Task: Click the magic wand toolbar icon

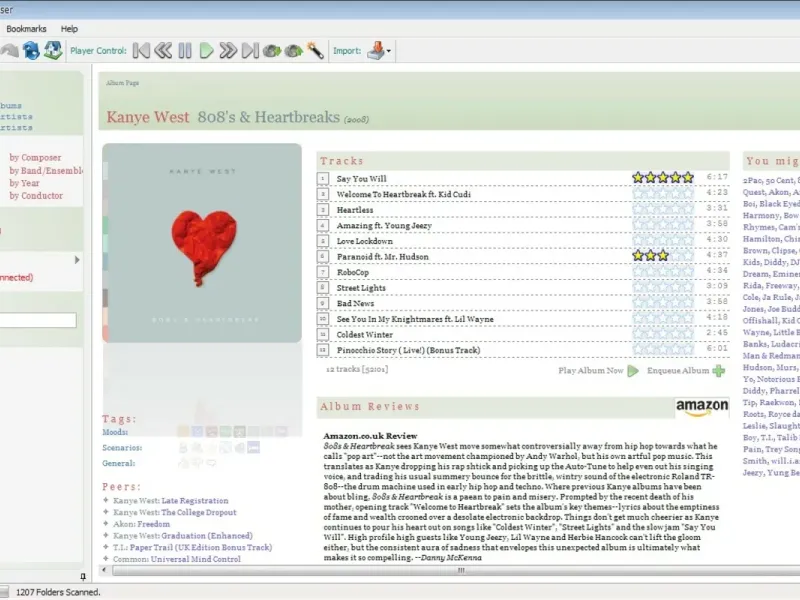Action: pyautogui.click(x=315, y=51)
